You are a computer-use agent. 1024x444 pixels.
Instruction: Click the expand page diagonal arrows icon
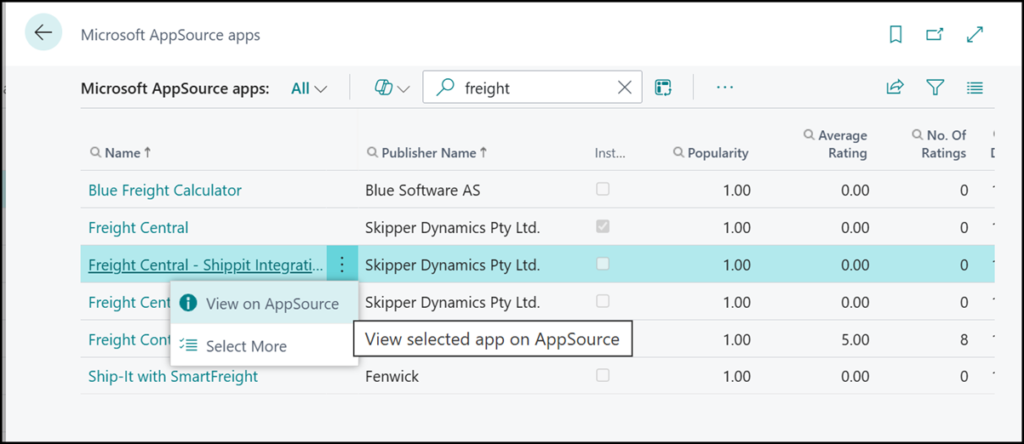tap(975, 35)
